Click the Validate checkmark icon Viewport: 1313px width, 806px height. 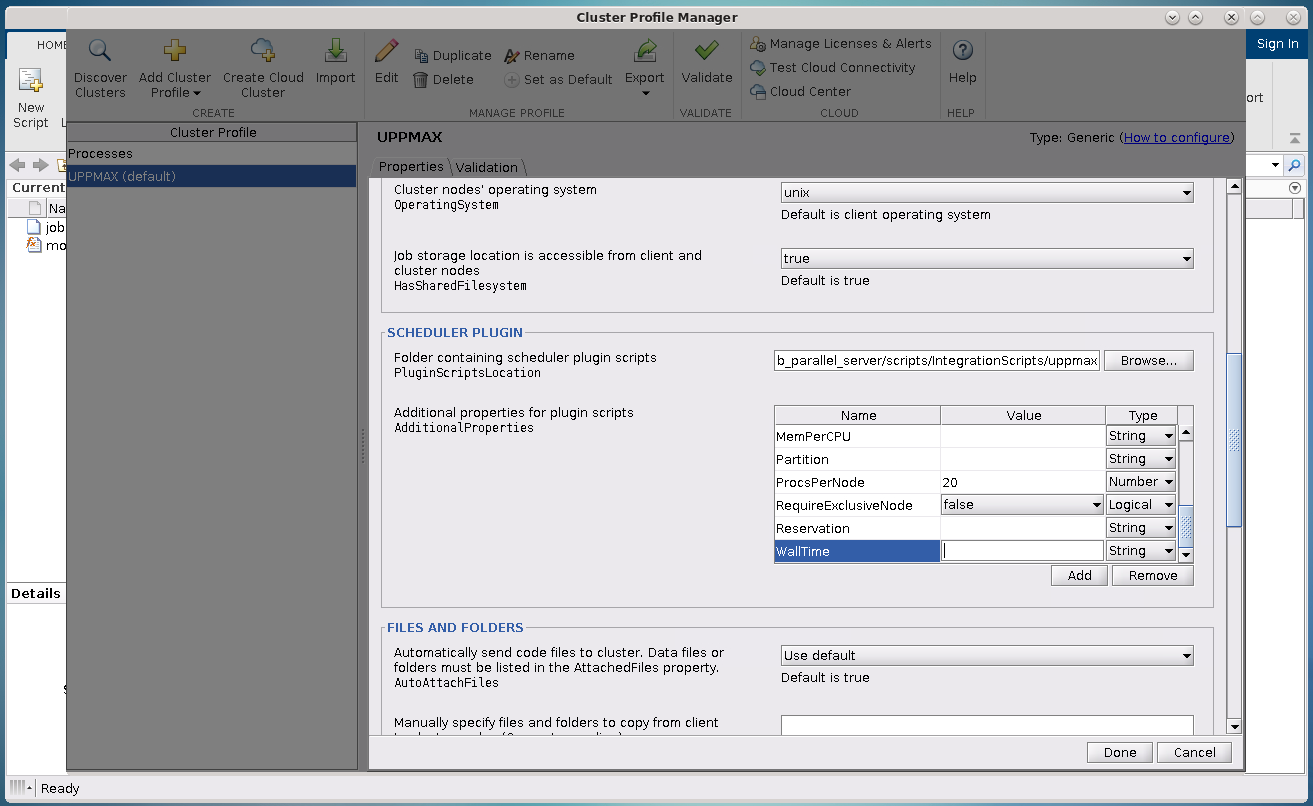706,51
